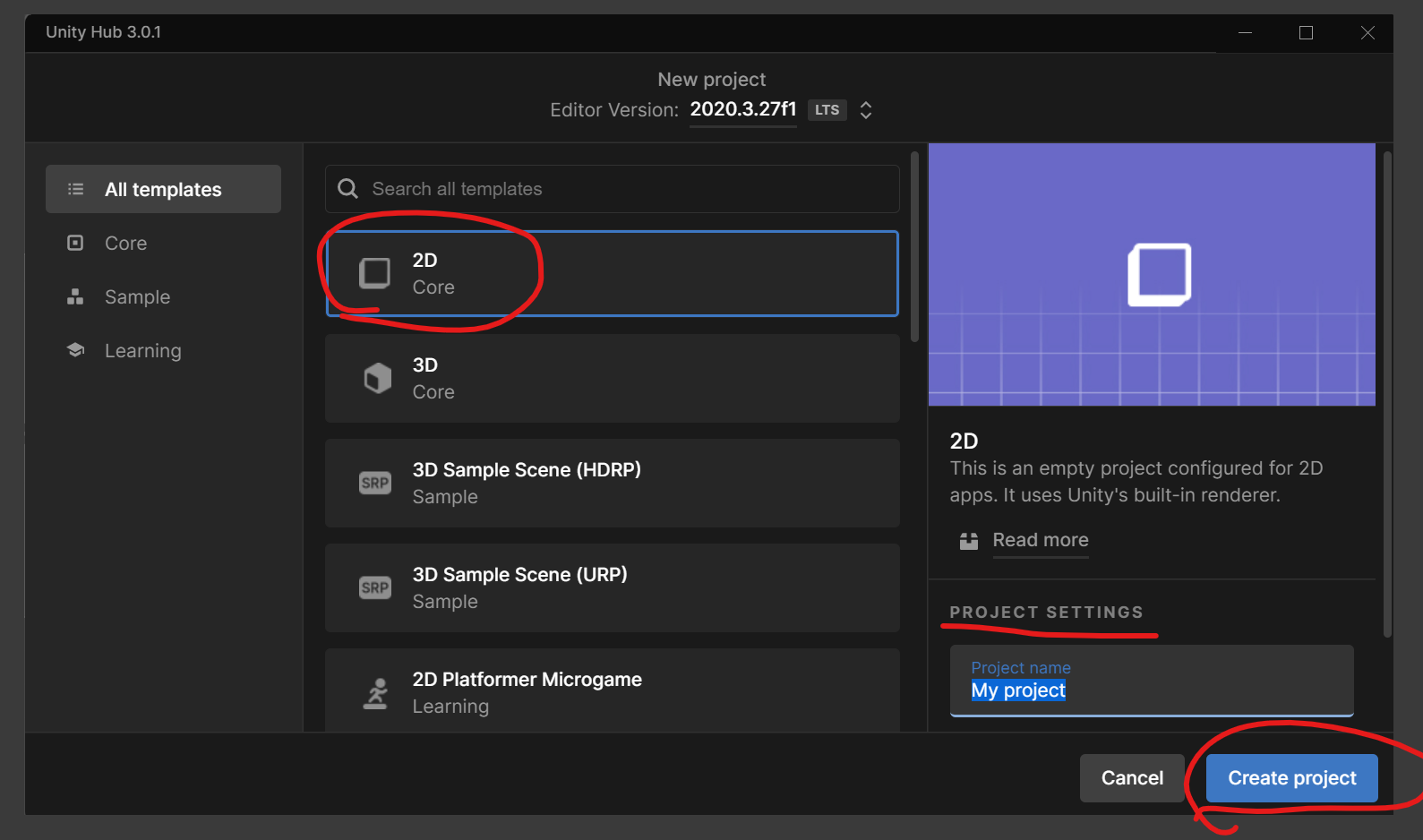Focus the Search all templates field
Viewport: 1423px width, 840px height.
612,189
